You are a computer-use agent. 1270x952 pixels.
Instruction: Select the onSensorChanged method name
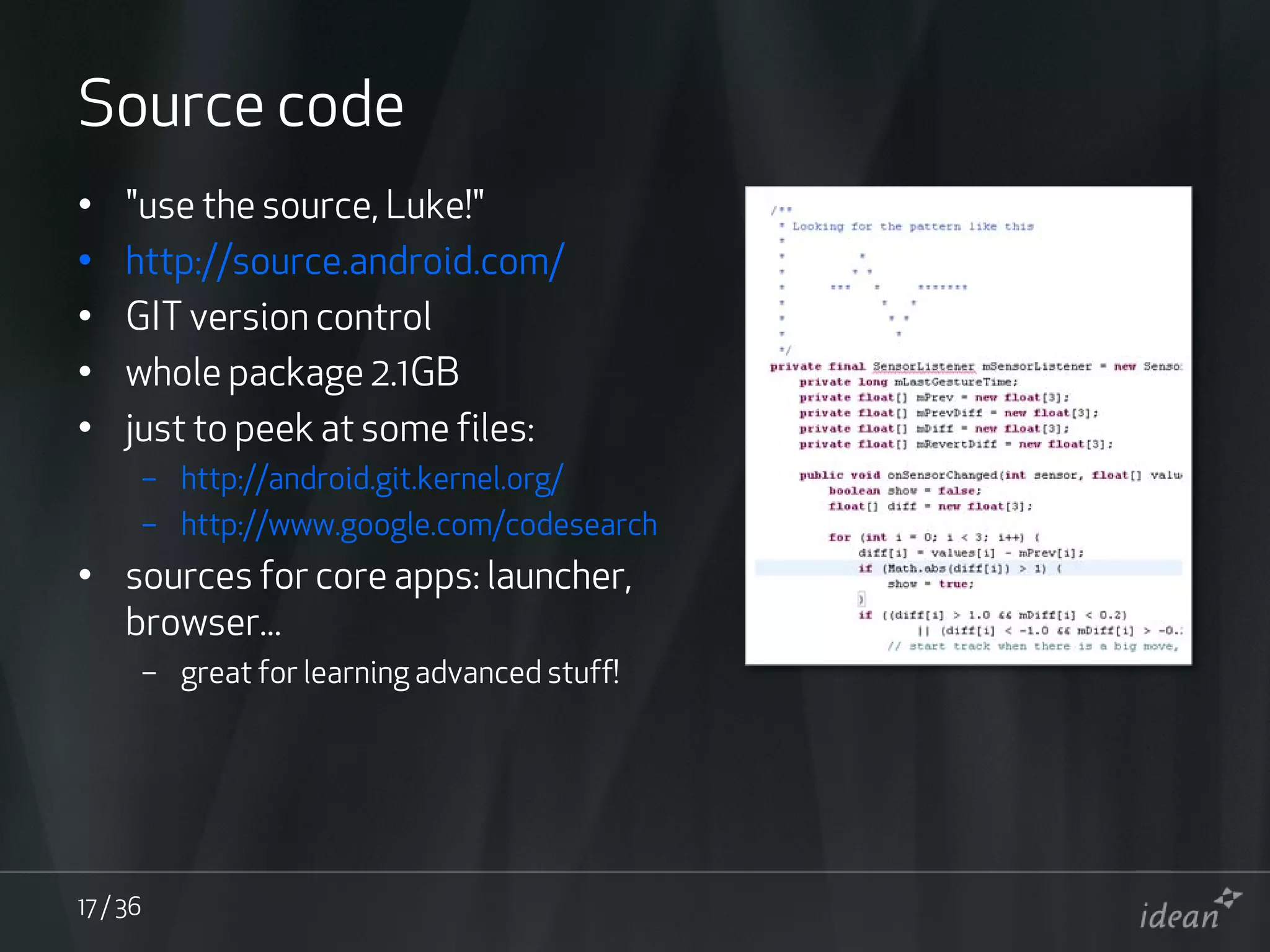942,475
